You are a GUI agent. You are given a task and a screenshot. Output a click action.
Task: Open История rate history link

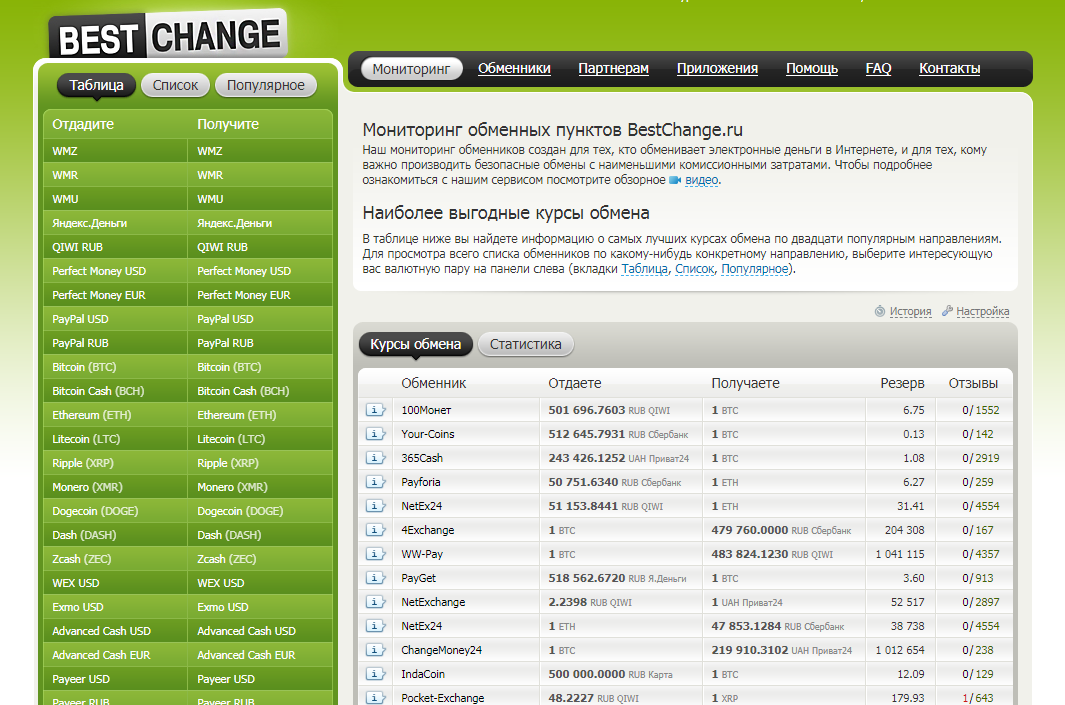(x=910, y=311)
